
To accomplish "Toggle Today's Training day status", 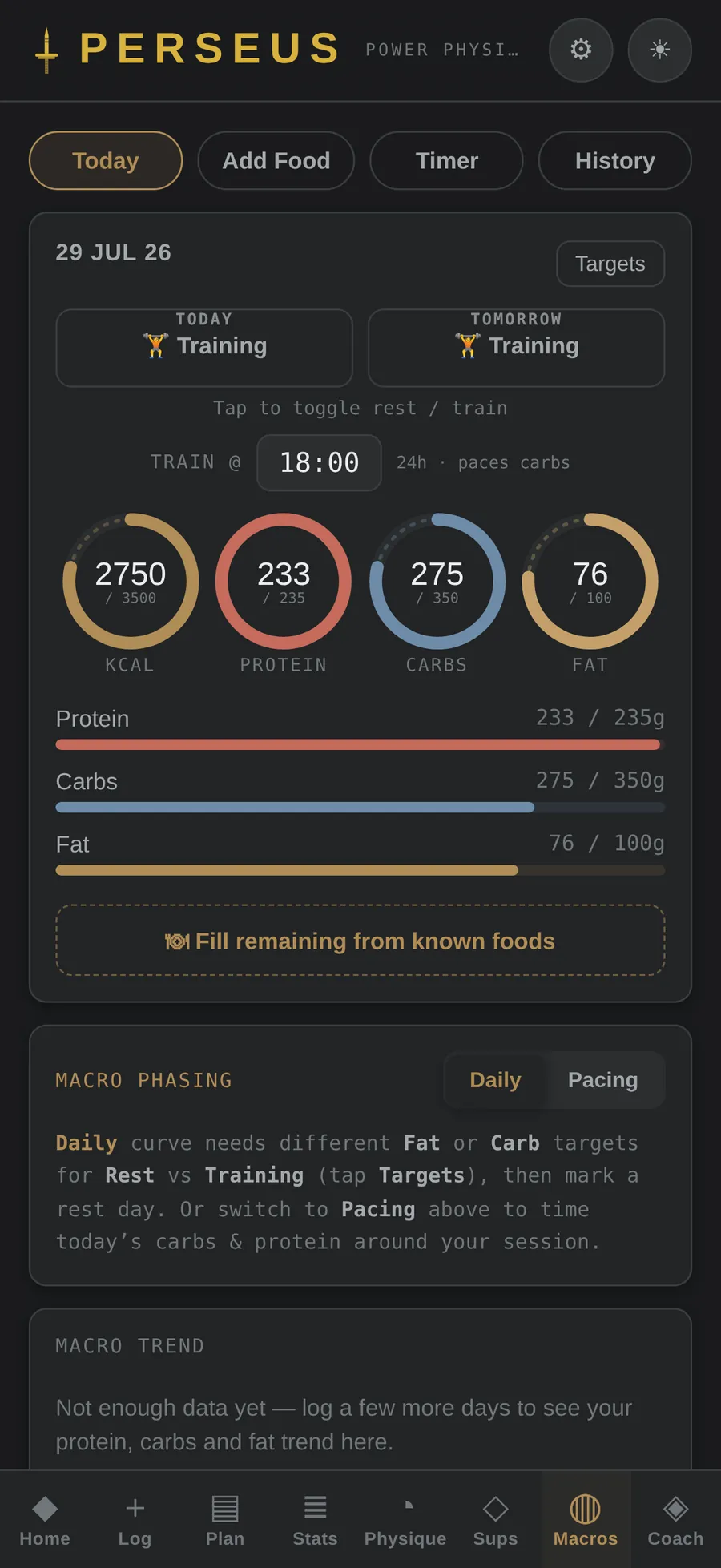I will (204, 348).
